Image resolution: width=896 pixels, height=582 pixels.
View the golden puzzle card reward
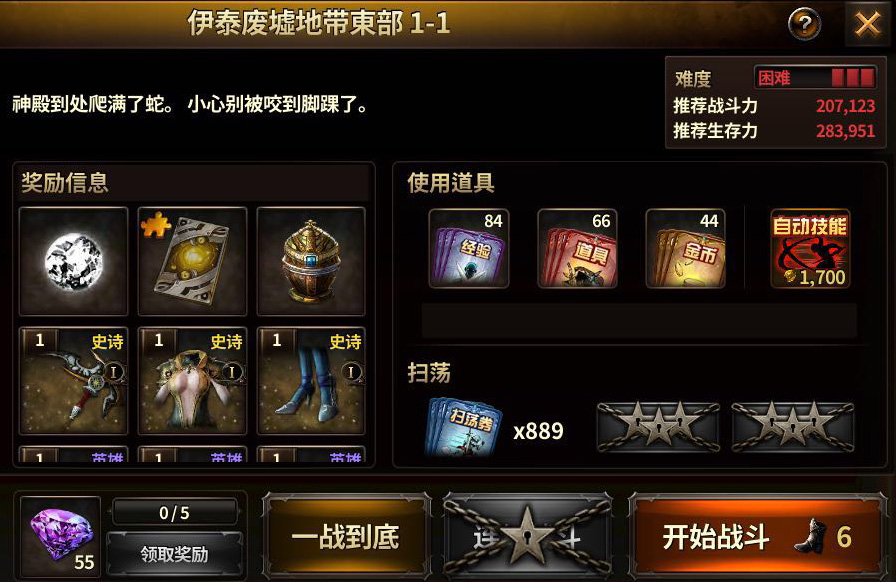click(x=193, y=261)
